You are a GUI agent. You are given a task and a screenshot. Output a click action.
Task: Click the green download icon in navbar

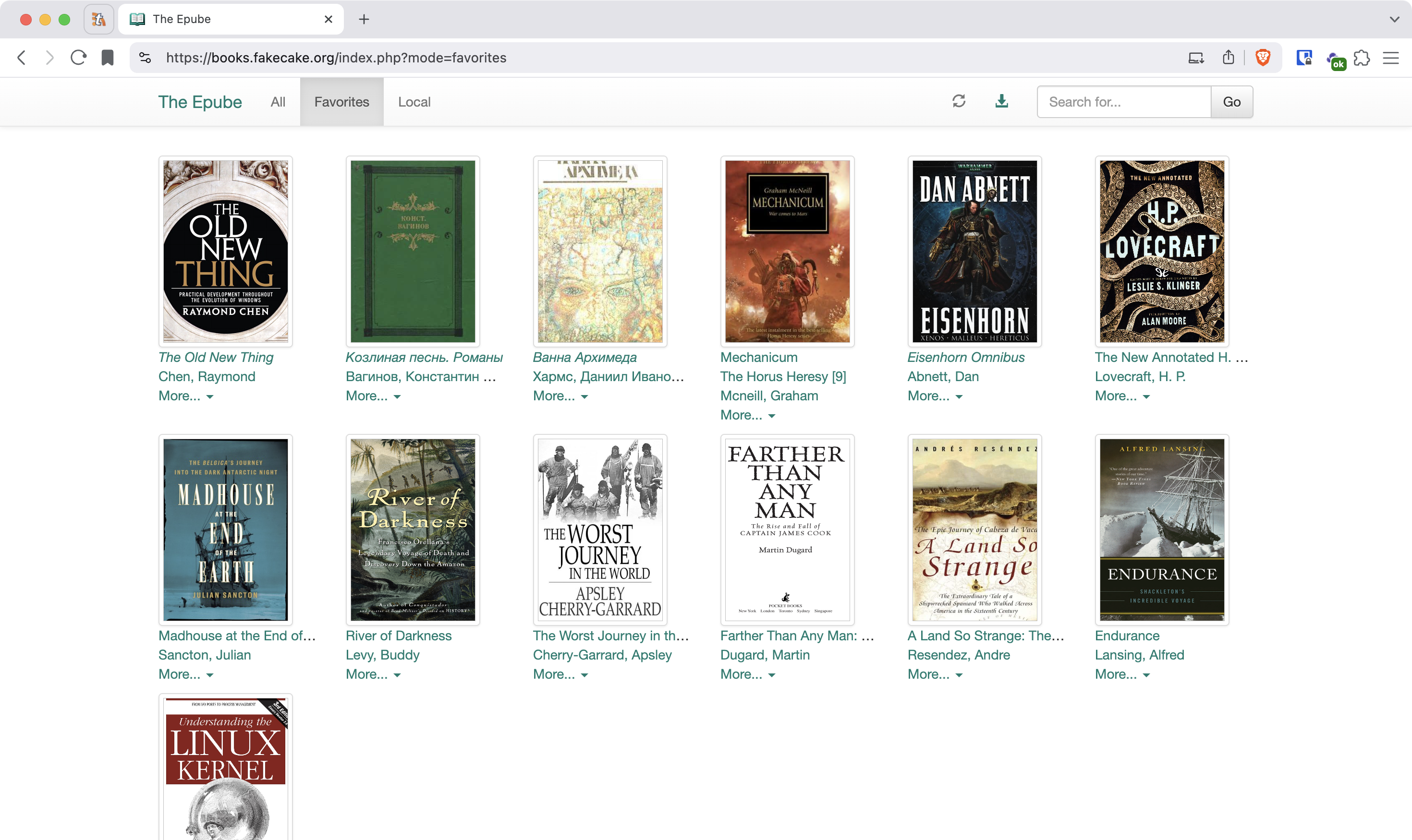[x=1001, y=101]
